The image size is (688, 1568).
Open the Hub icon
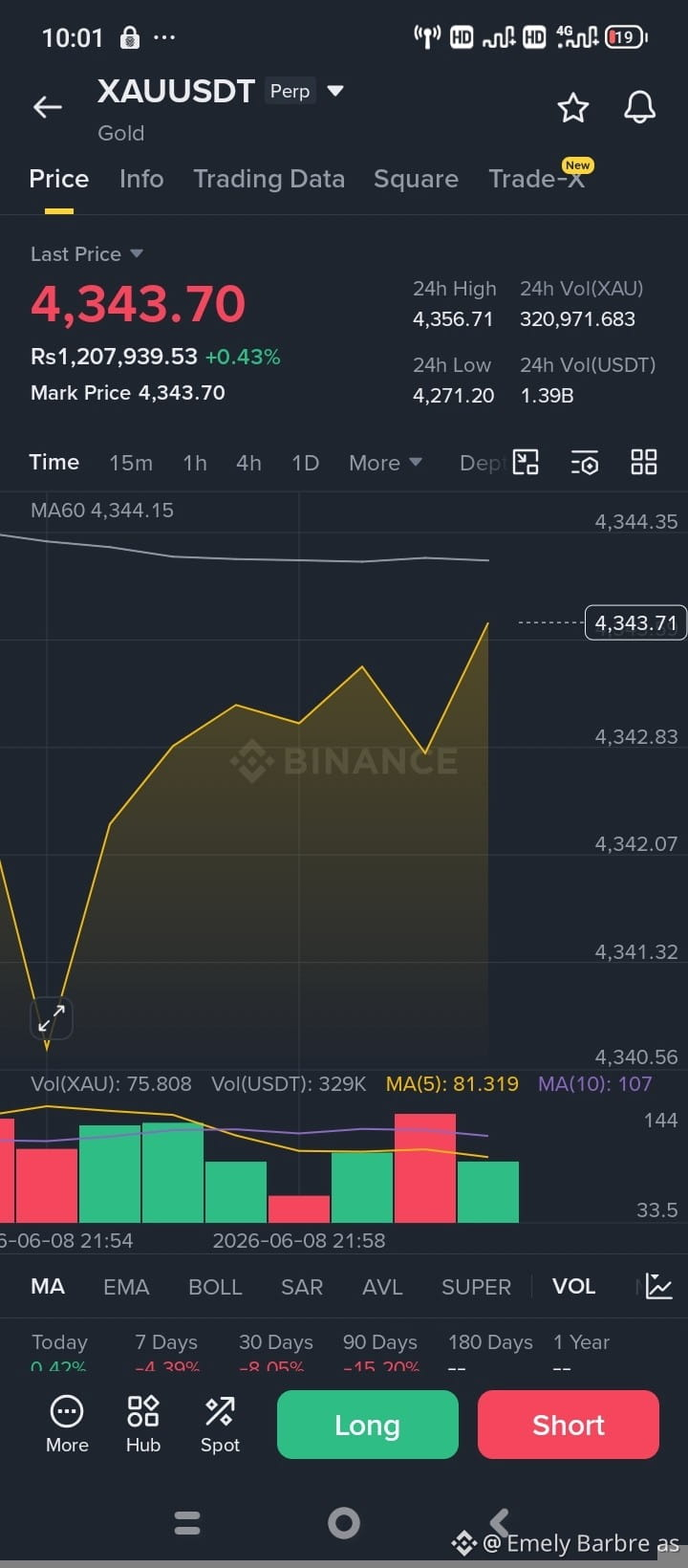tap(142, 1424)
